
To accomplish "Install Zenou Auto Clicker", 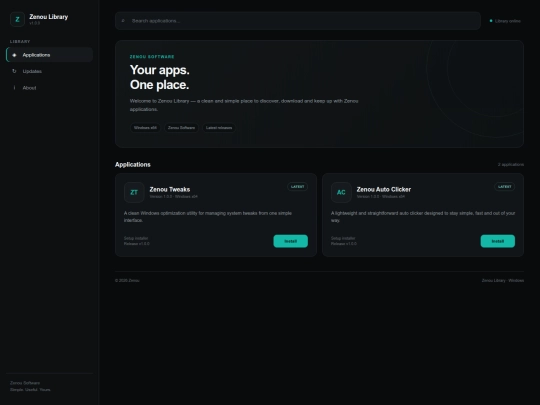I will 498,241.
